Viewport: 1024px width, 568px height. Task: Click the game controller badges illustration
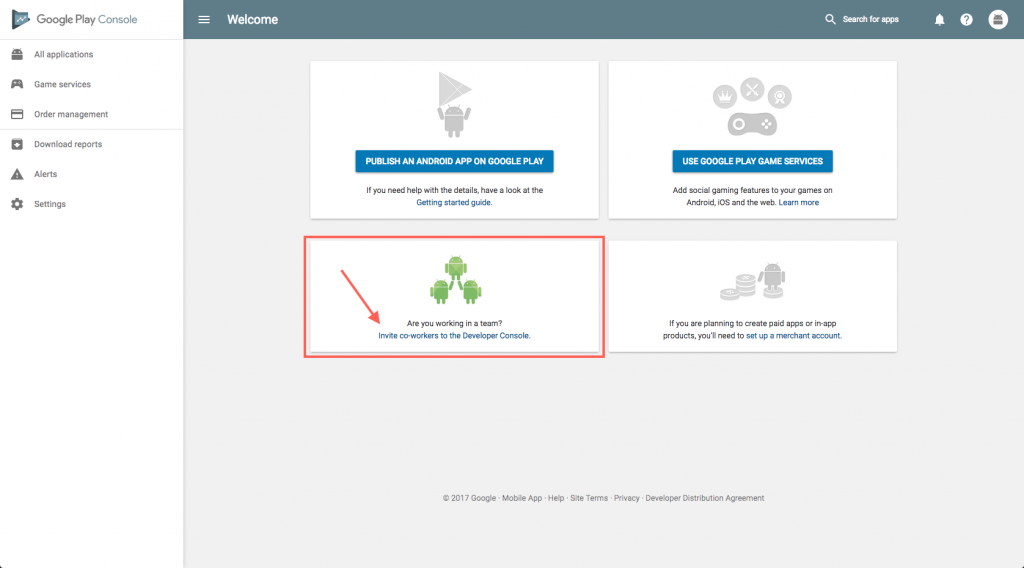tap(752, 107)
